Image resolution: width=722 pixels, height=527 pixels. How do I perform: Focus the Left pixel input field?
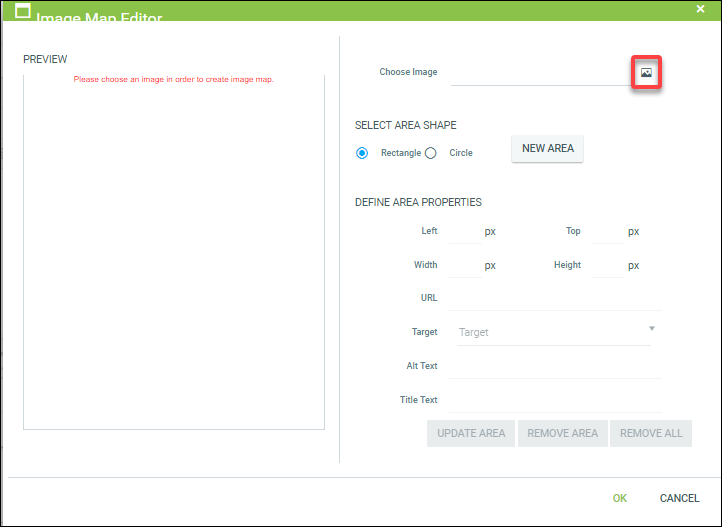coord(464,231)
